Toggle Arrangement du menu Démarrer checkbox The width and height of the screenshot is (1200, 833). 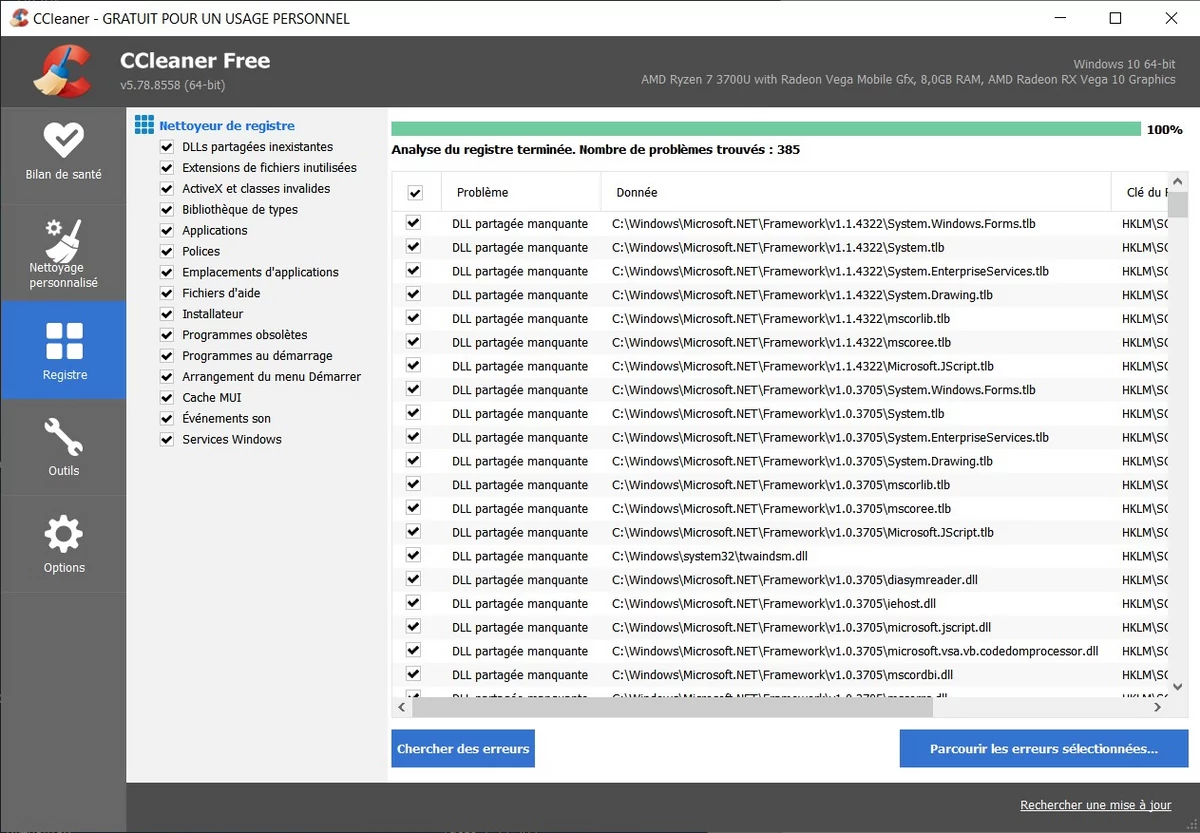tap(167, 377)
